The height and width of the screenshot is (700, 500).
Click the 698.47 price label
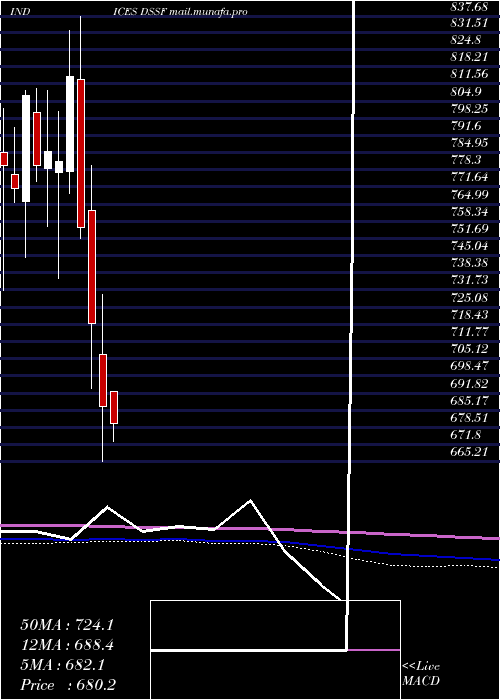[469, 366]
